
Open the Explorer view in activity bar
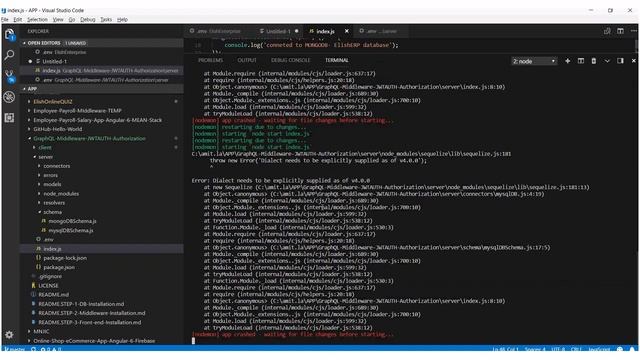[9, 35]
